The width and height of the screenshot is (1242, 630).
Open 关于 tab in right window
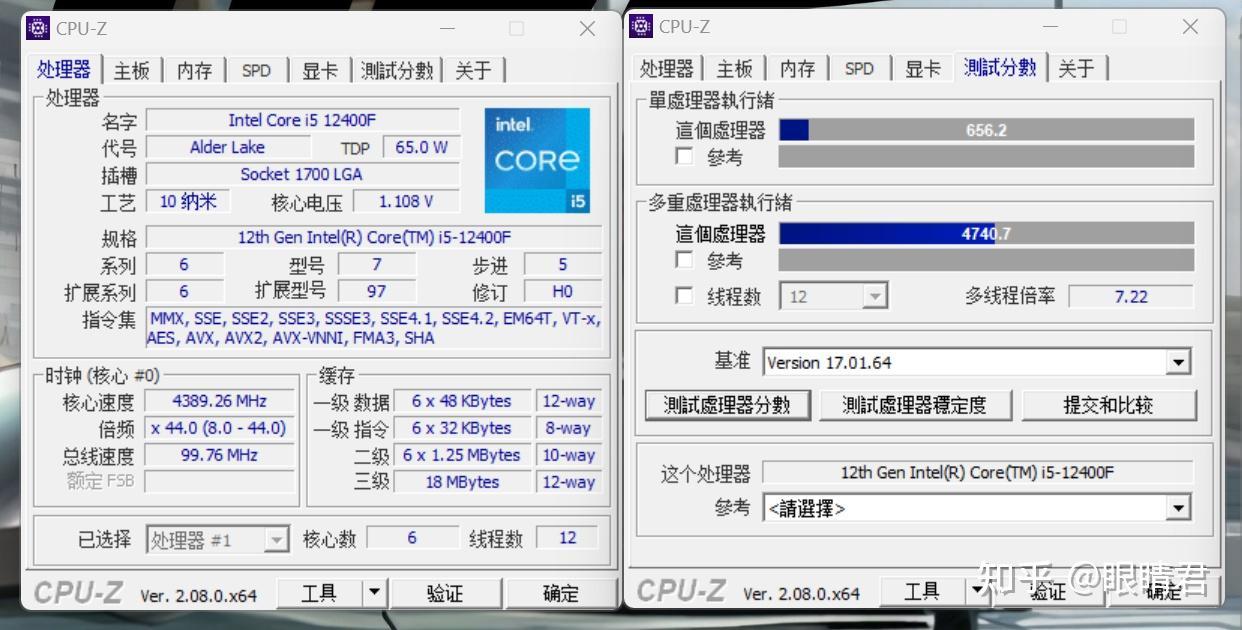pyautogui.click(x=1076, y=68)
